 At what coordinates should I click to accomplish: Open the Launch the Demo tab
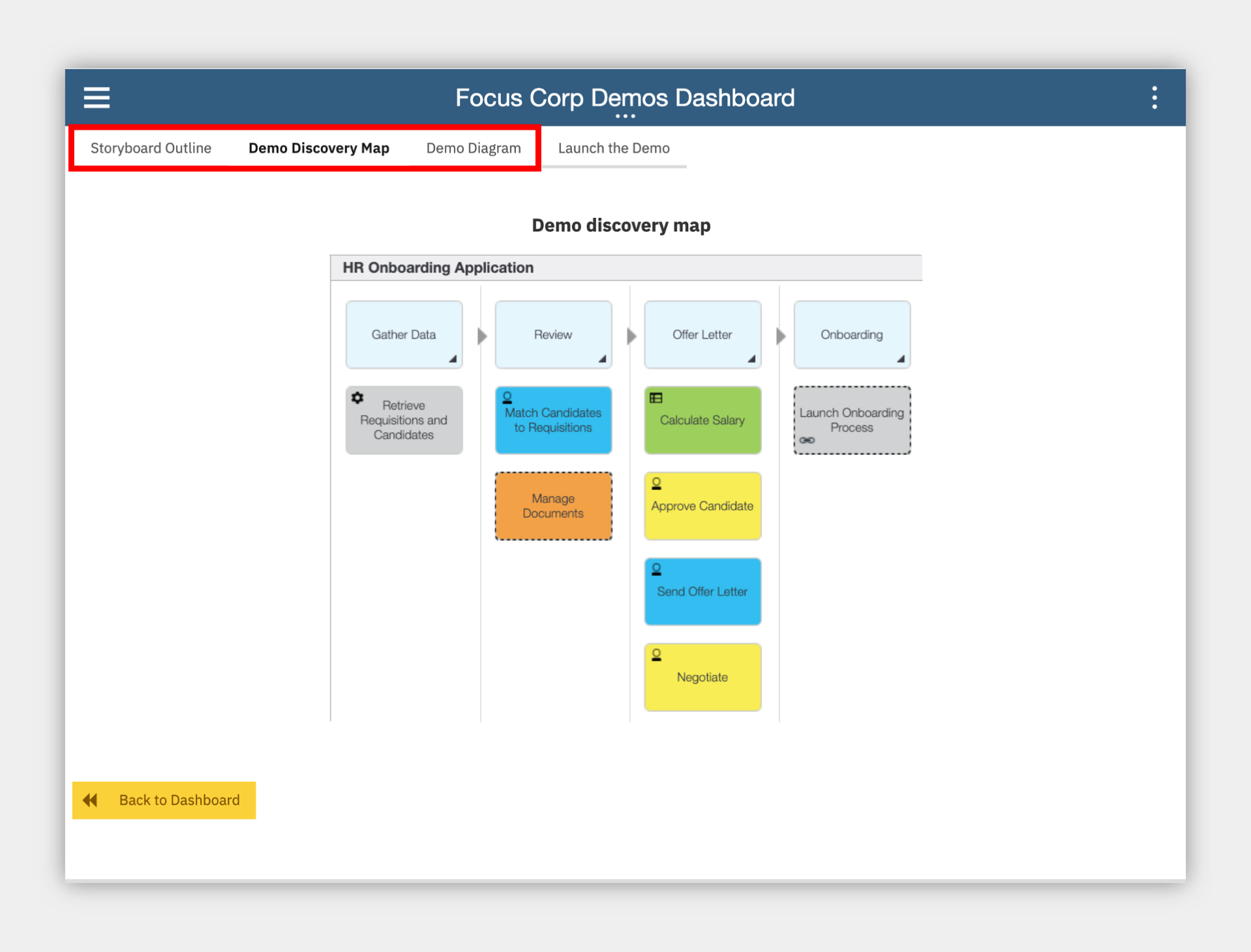point(614,148)
